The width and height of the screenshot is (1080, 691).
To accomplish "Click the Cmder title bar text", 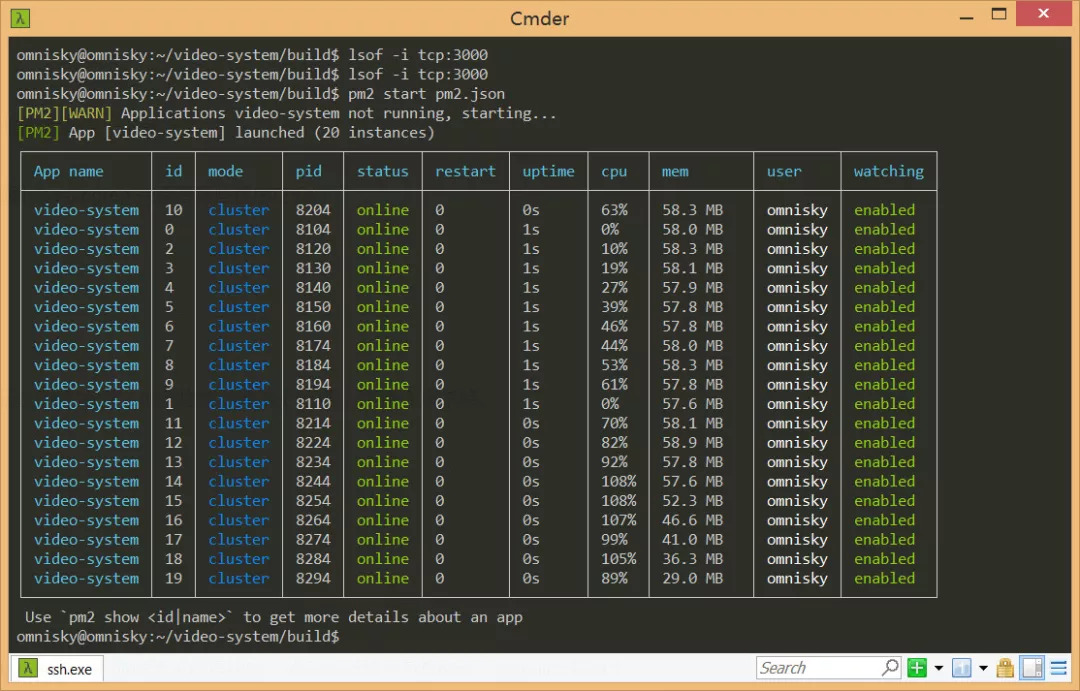I will [540, 18].
